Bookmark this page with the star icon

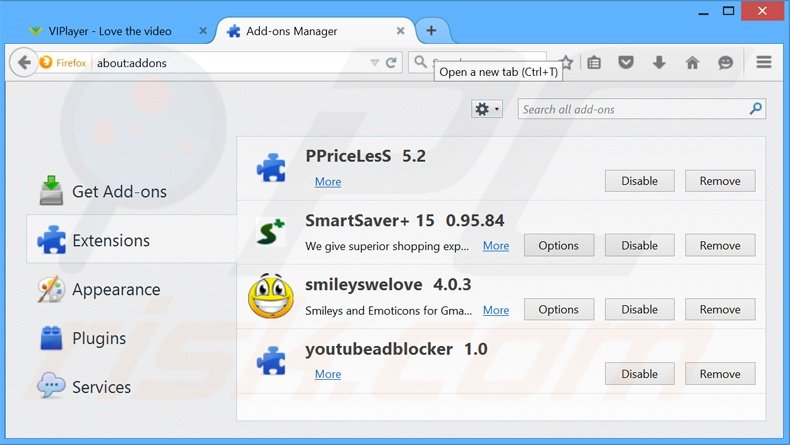pos(566,62)
